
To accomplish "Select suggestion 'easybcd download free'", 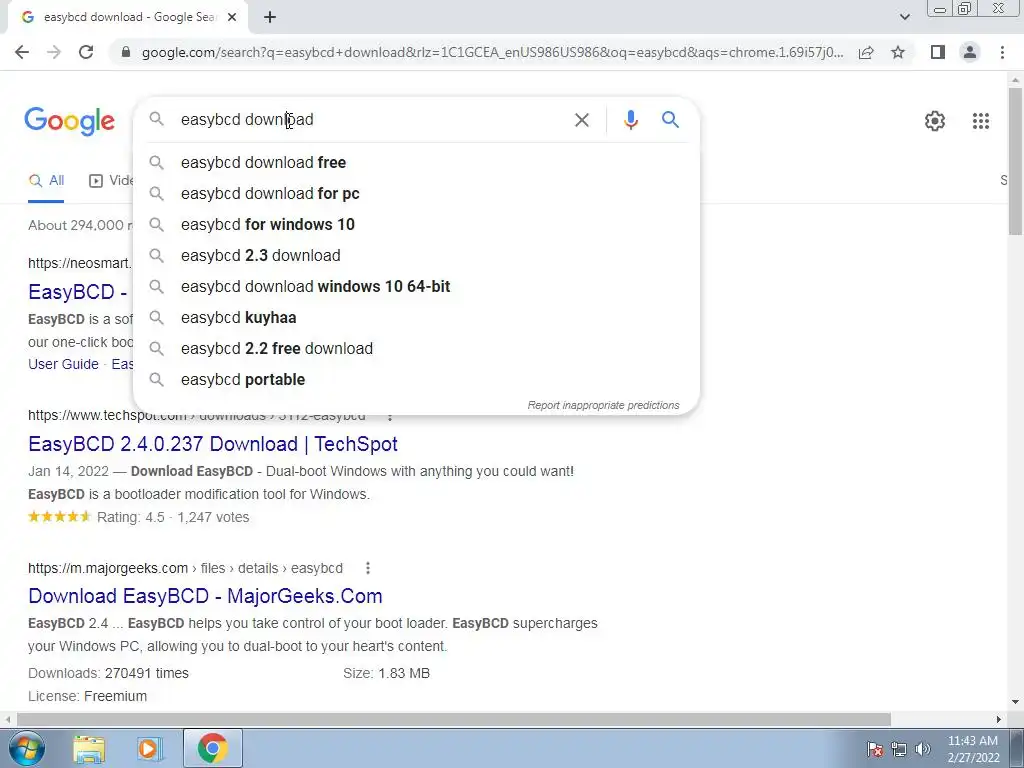I will (416, 163).
